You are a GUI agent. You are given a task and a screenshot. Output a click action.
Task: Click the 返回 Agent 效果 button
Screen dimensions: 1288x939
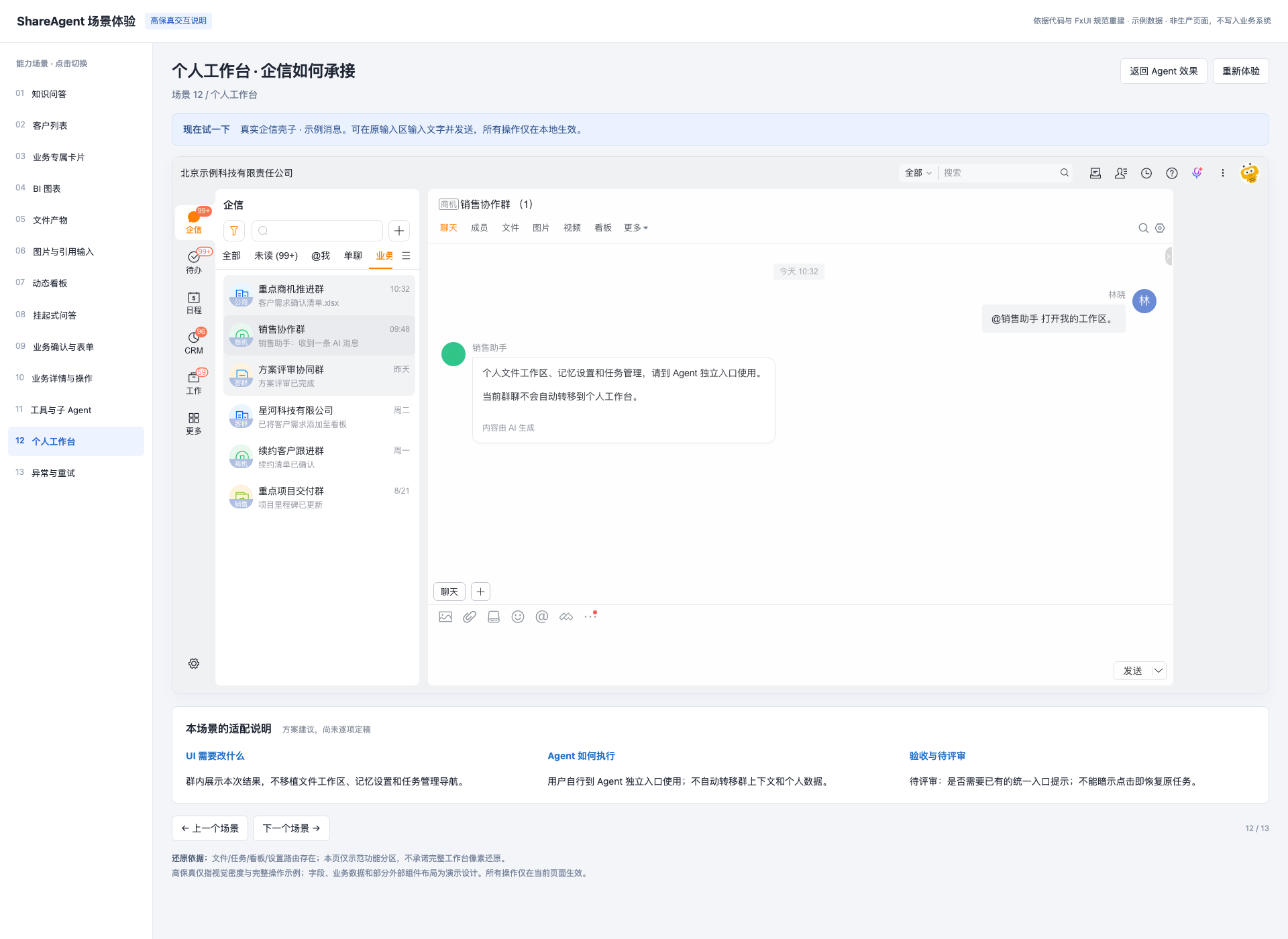pos(1163,71)
